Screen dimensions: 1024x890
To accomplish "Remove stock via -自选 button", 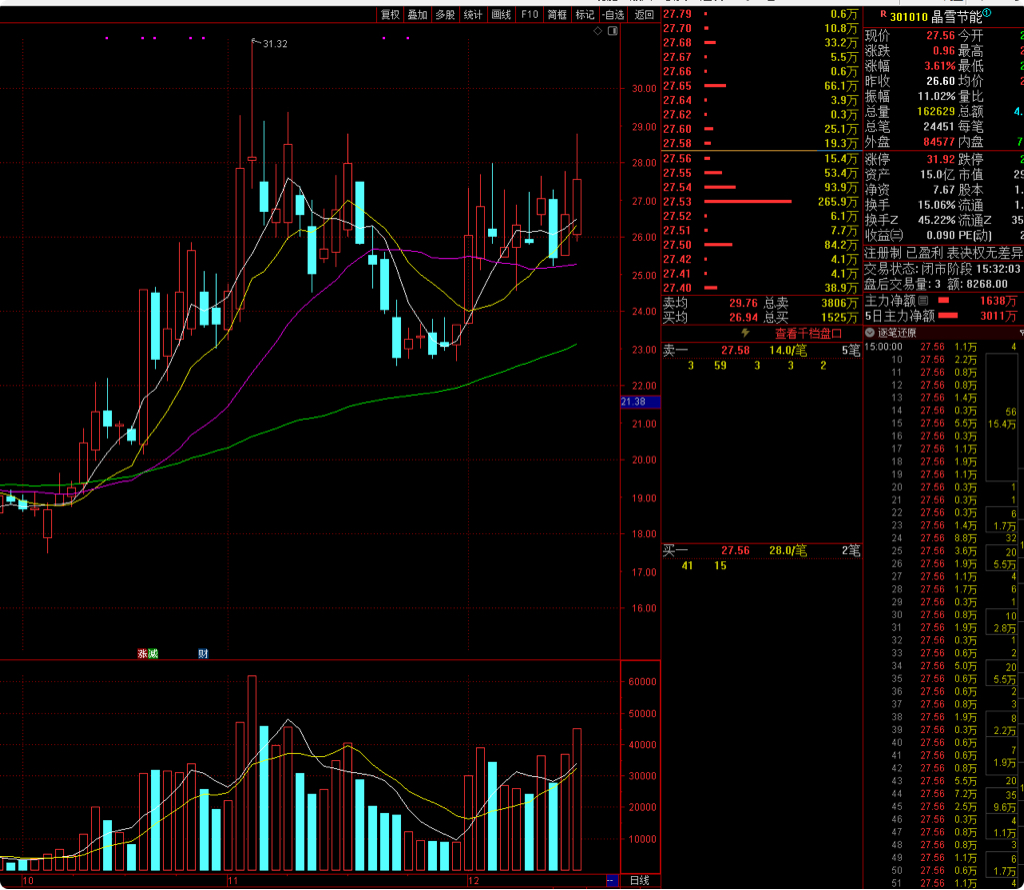I will pyautogui.click(x=613, y=14).
